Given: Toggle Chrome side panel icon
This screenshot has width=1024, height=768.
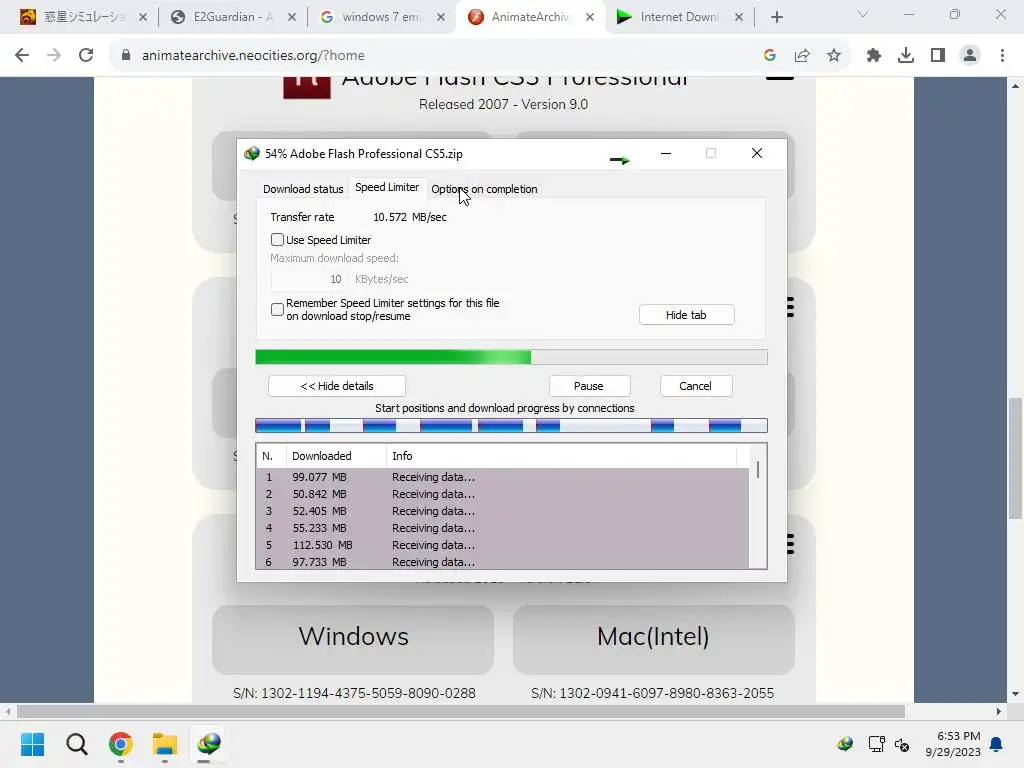Looking at the screenshot, I should pyautogui.click(x=938, y=56).
